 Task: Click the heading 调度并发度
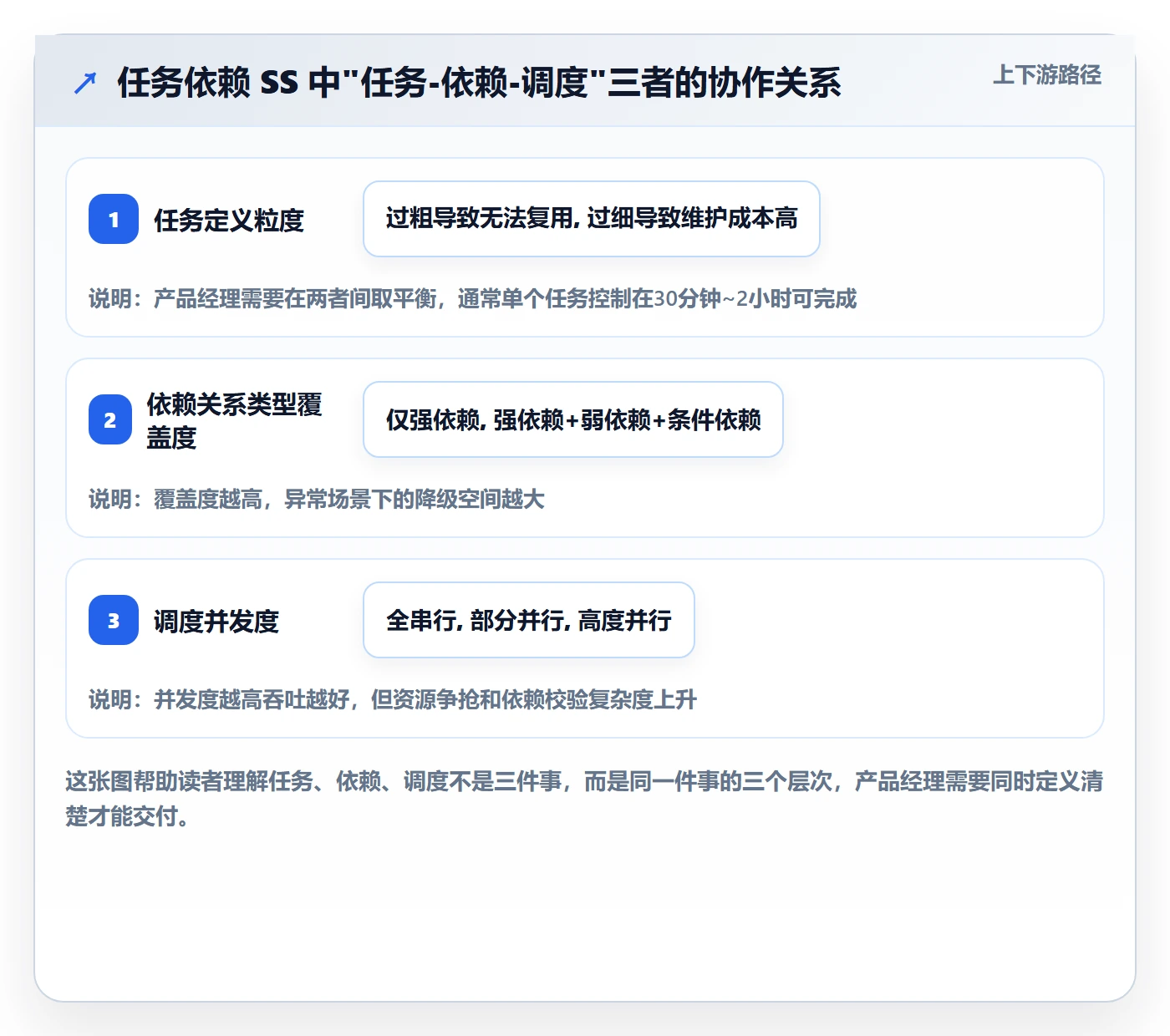(x=216, y=622)
